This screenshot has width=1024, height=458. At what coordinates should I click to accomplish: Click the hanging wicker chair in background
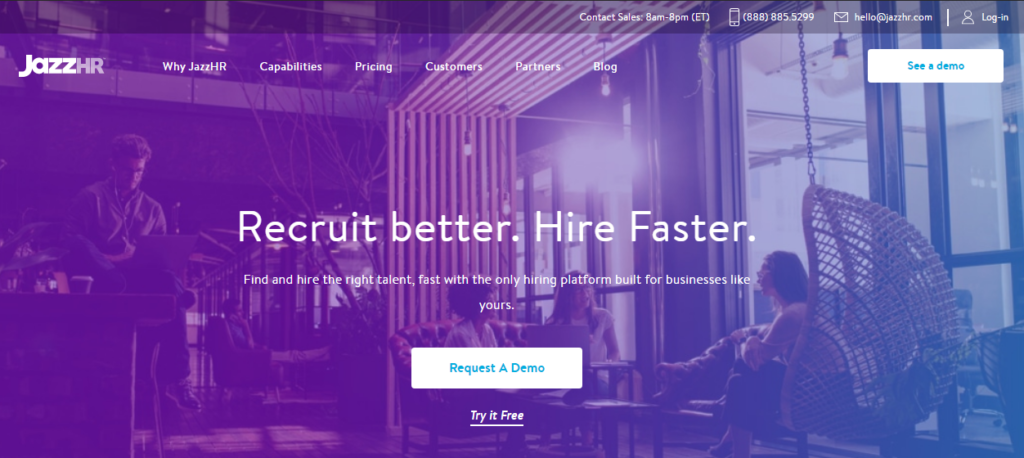872,307
